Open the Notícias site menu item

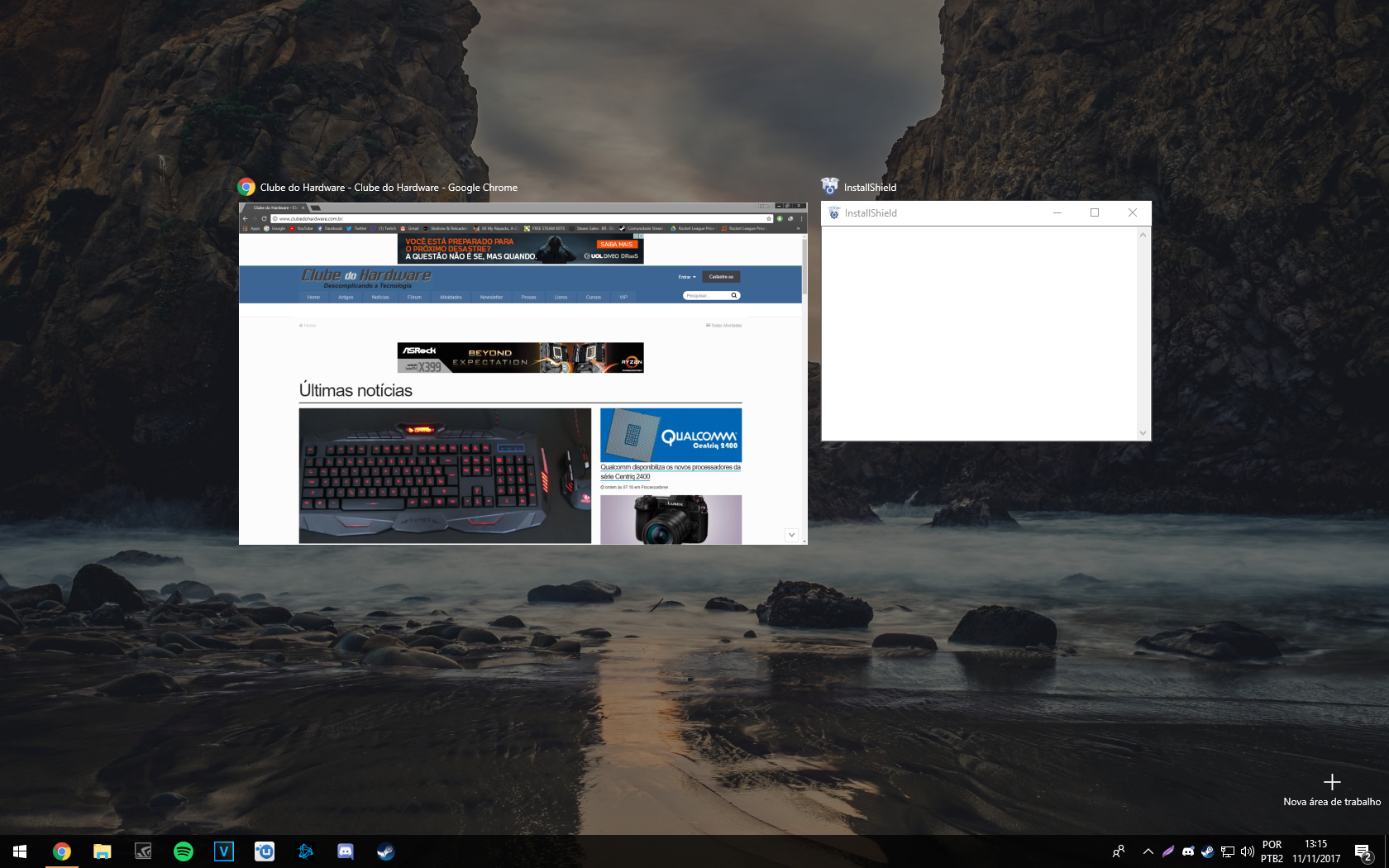(x=380, y=297)
